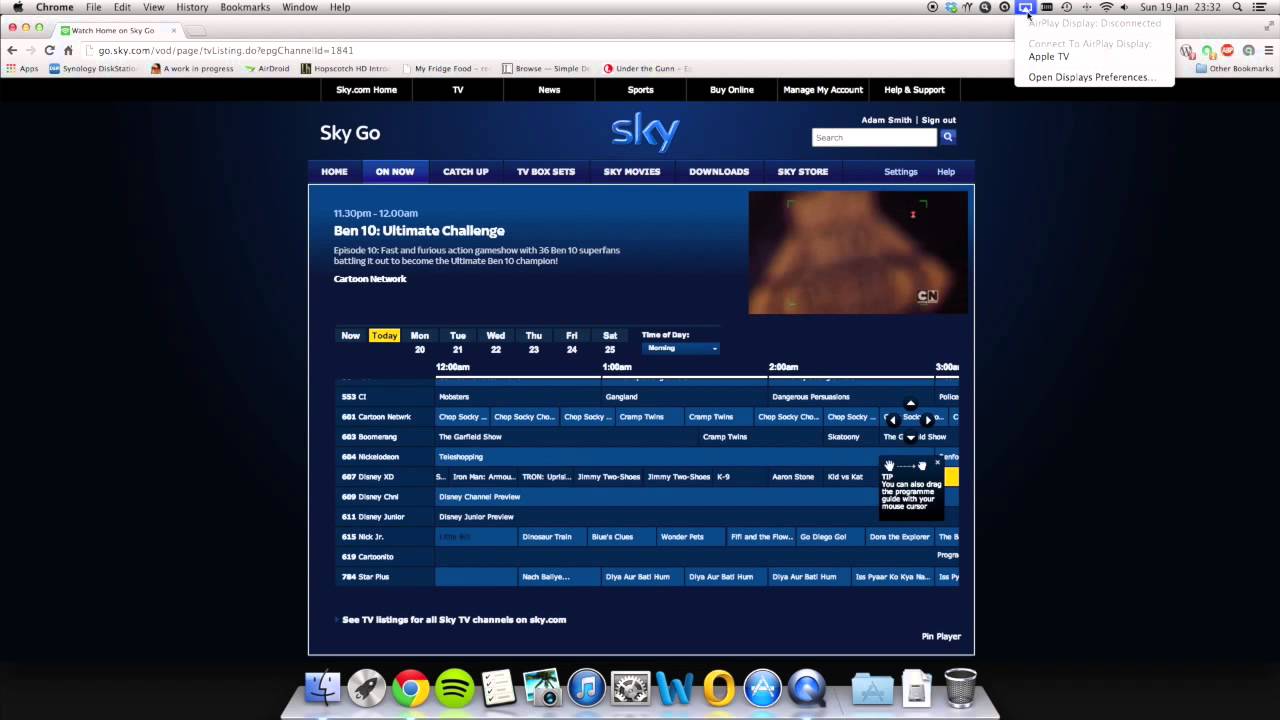1280x720 pixels.
Task: Click the Chrome home icon
Action: pyautogui.click(x=68, y=50)
